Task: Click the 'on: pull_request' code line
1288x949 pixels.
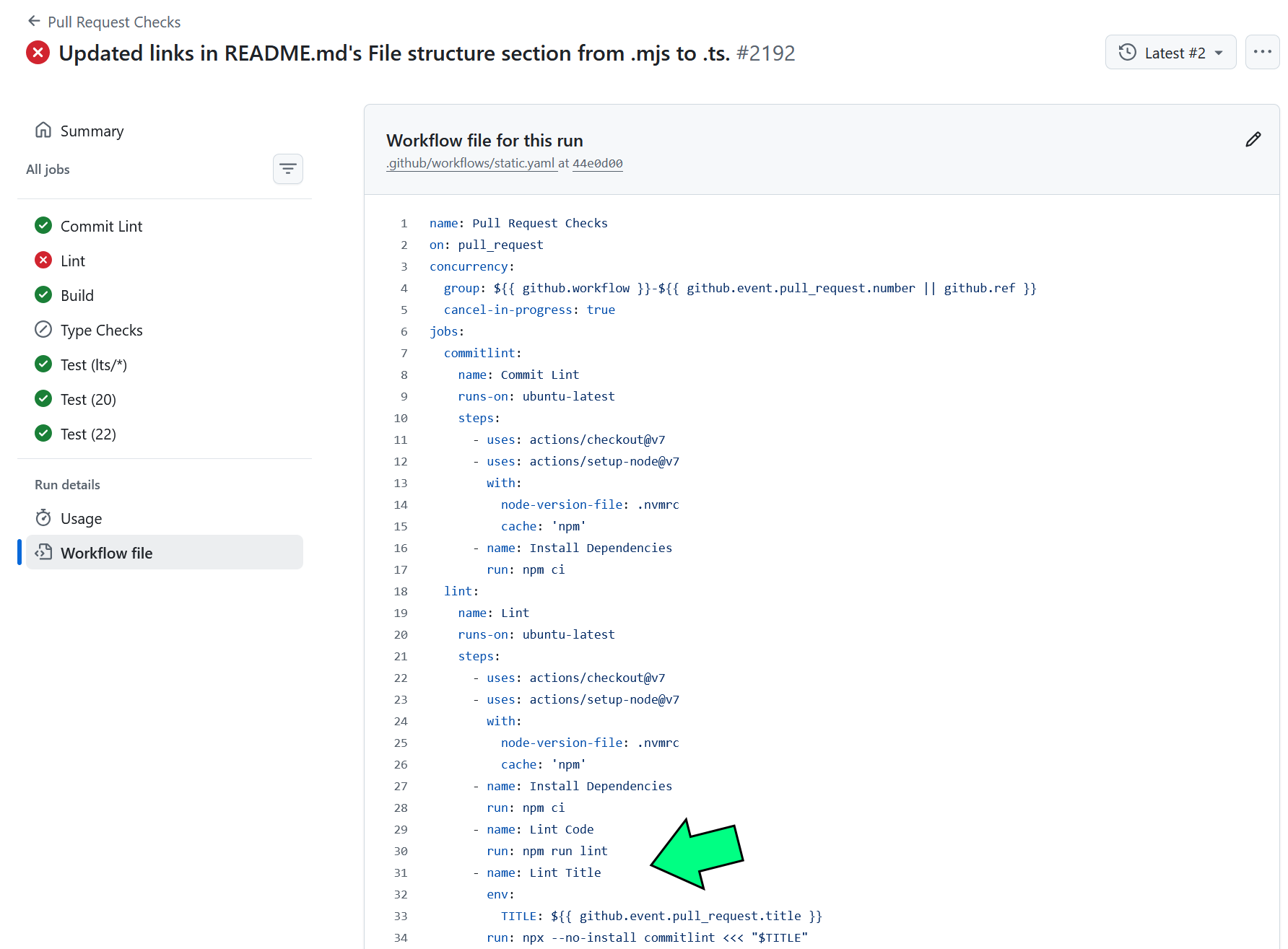Action: click(486, 245)
